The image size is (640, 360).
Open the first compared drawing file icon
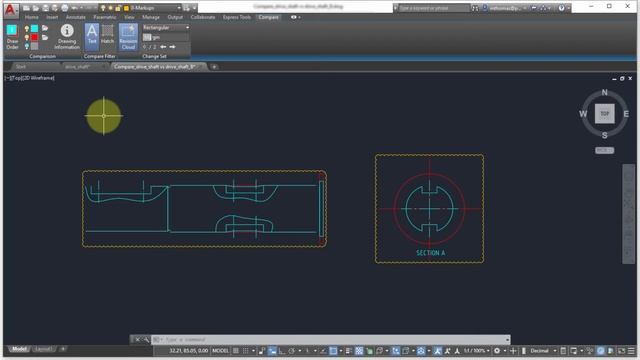(x=45, y=28)
